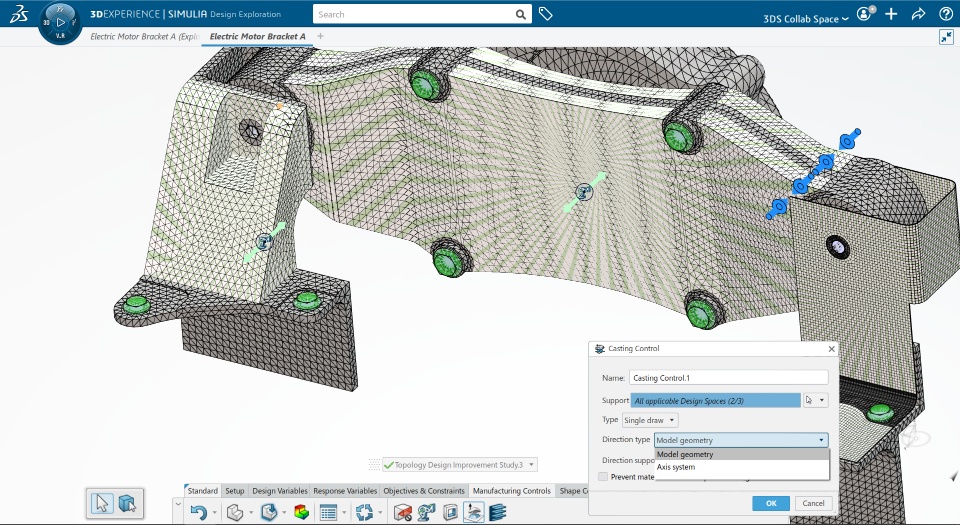Open the table list icon dropdown arrow
Viewport: 960px width, 525px height.
click(344, 513)
